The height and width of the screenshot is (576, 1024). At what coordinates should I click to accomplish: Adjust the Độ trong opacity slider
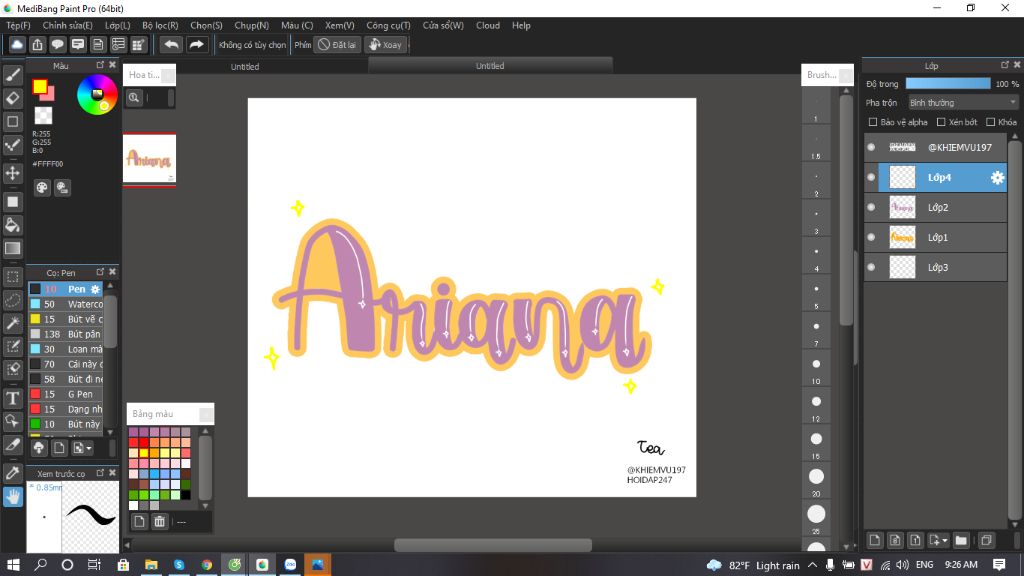coord(948,84)
